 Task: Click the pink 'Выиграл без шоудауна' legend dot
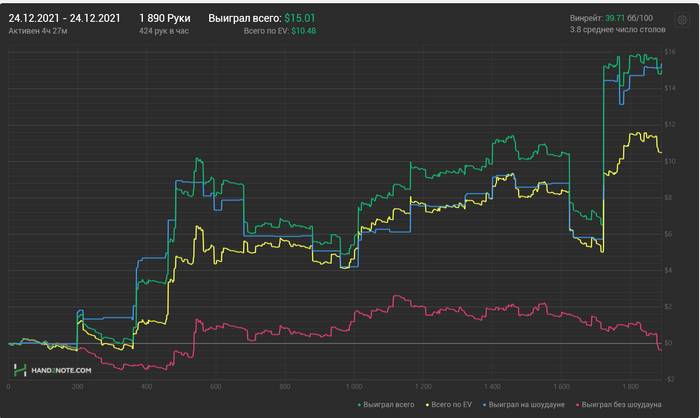click(578, 405)
